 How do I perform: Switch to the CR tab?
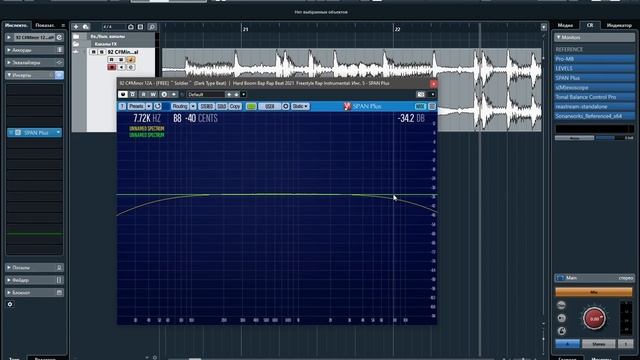pyautogui.click(x=590, y=25)
